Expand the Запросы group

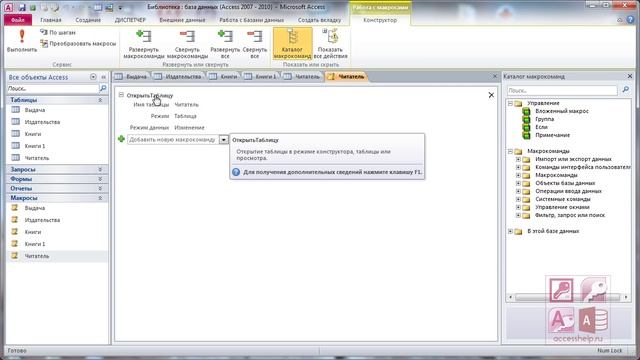tap(100, 169)
